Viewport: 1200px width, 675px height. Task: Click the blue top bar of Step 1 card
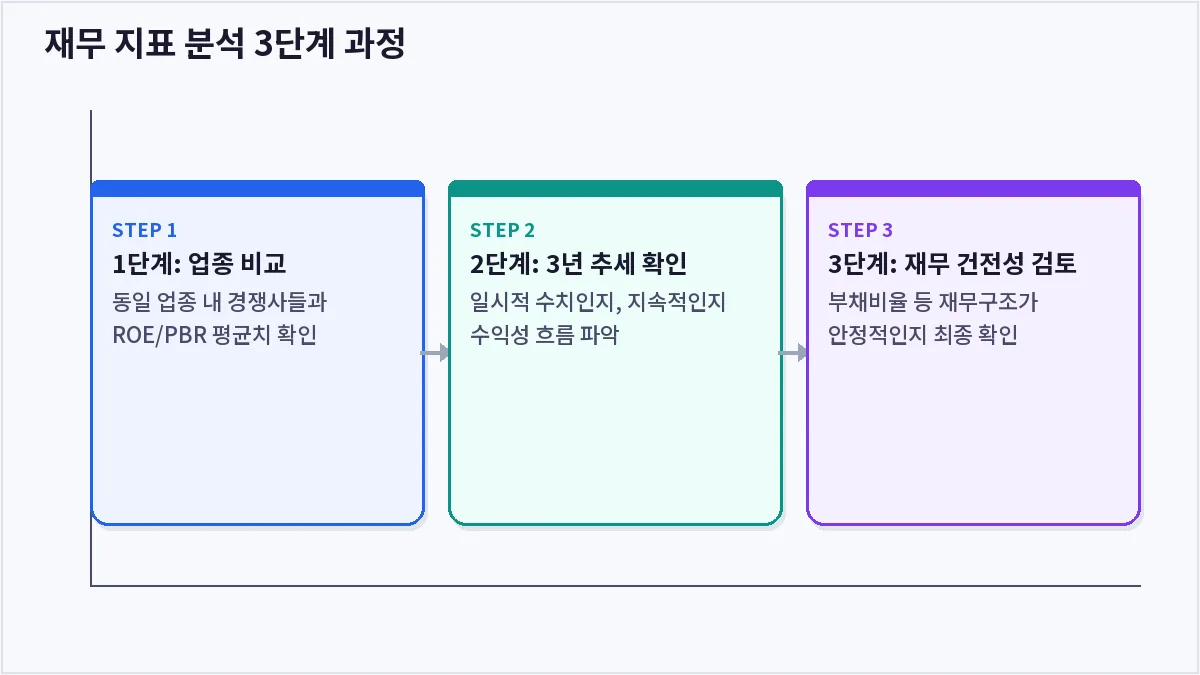click(258, 188)
